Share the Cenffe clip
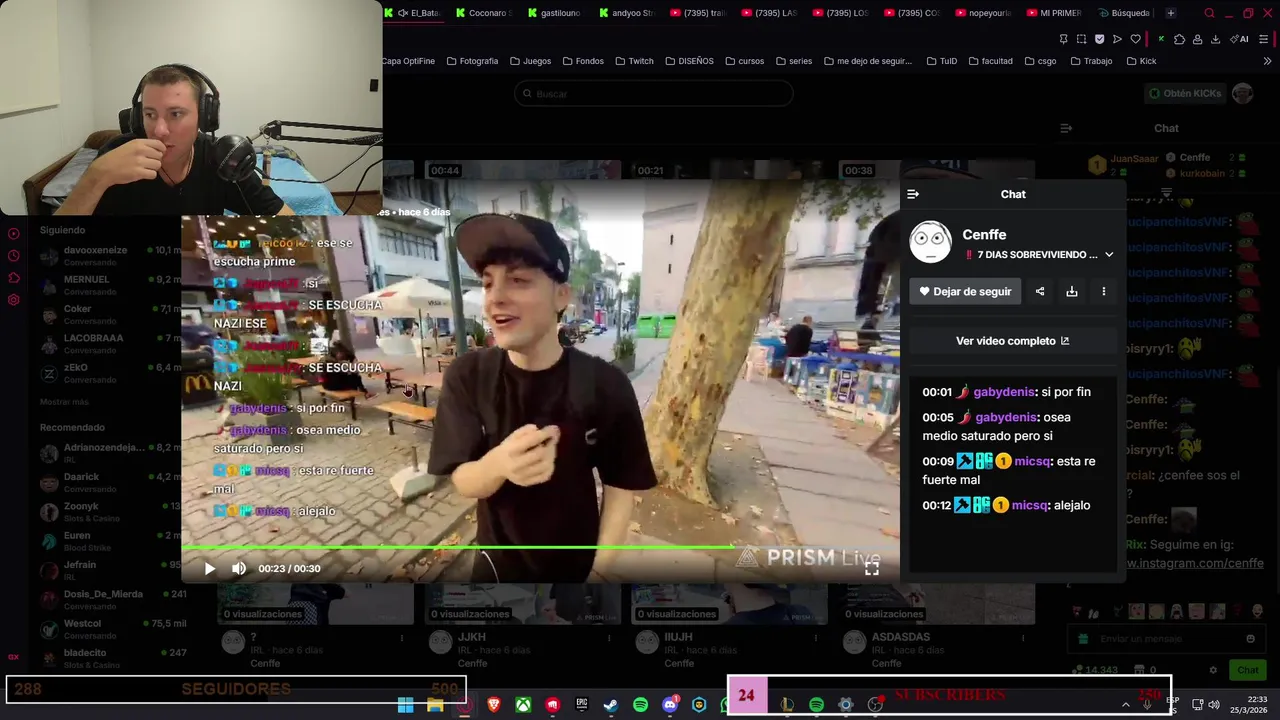This screenshot has width=1280, height=720. [1040, 291]
